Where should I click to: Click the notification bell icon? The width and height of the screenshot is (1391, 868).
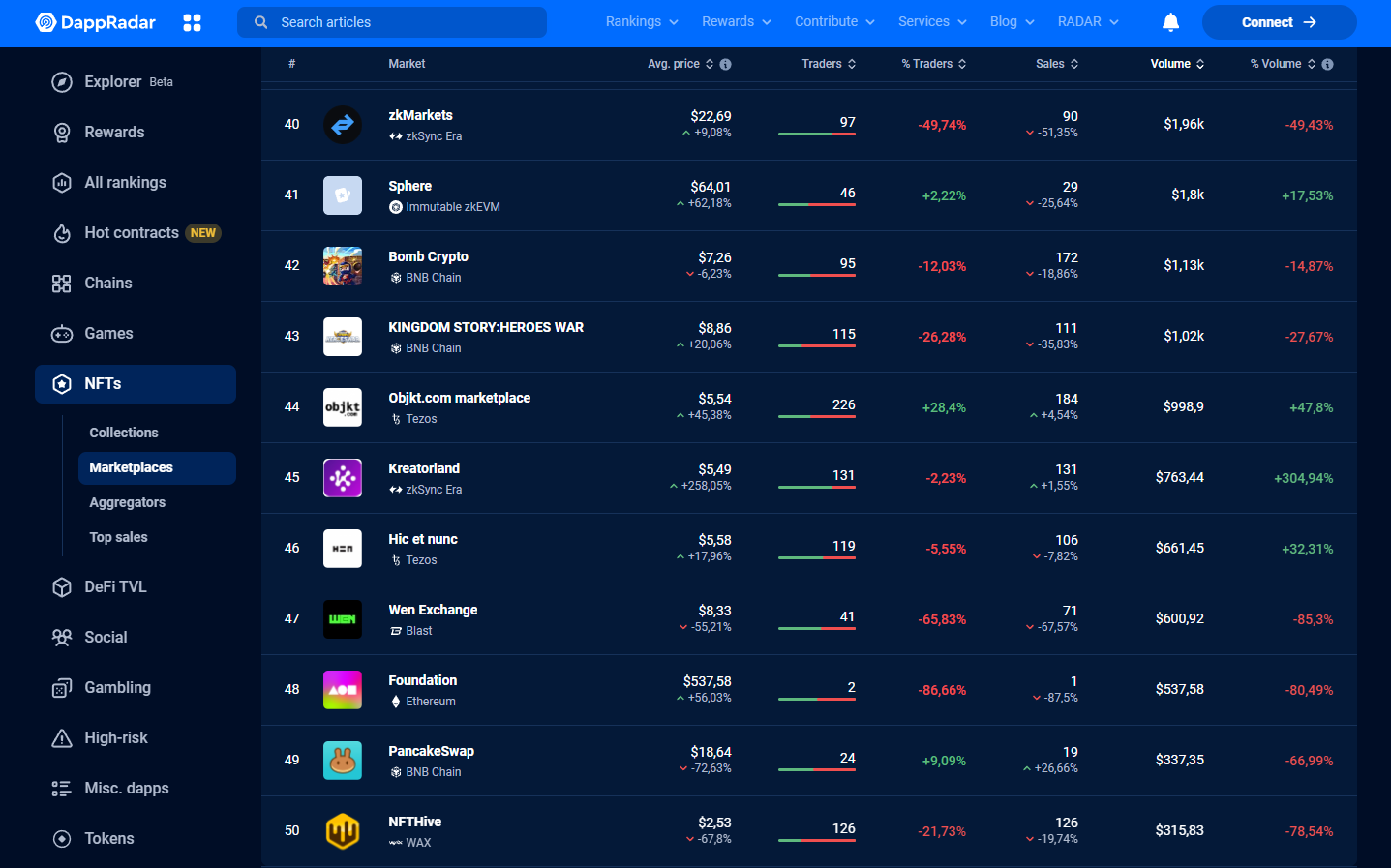(1170, 22)
